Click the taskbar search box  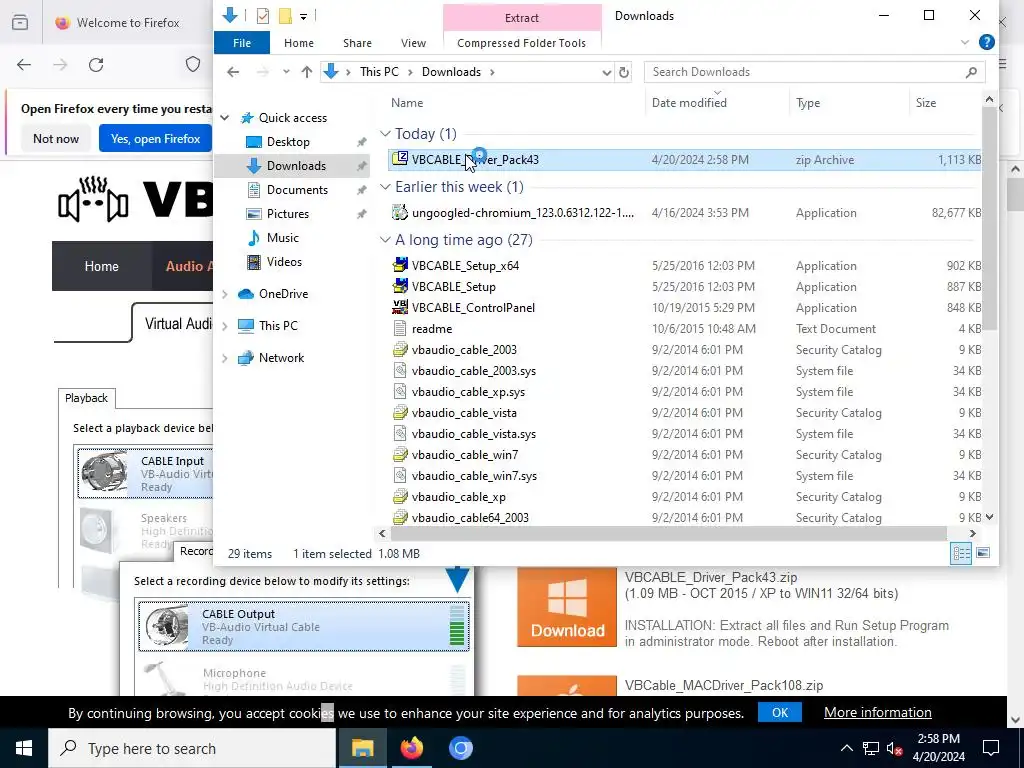pos(192,748)
